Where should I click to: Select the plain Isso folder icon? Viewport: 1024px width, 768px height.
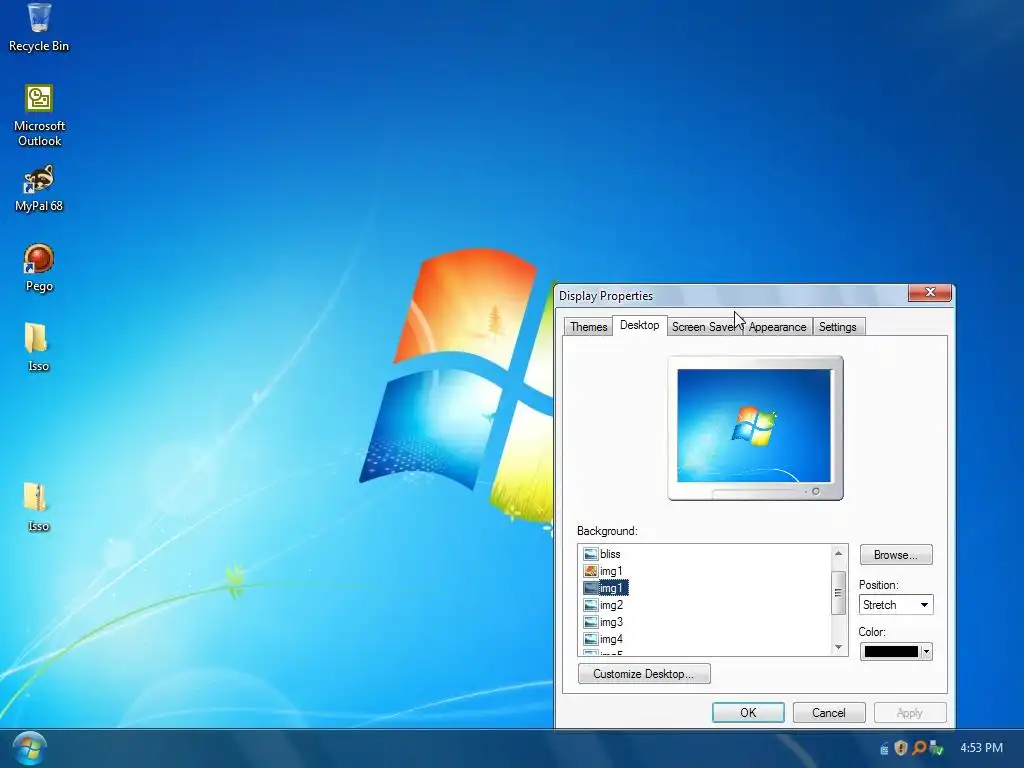click(x=38, y=347)
